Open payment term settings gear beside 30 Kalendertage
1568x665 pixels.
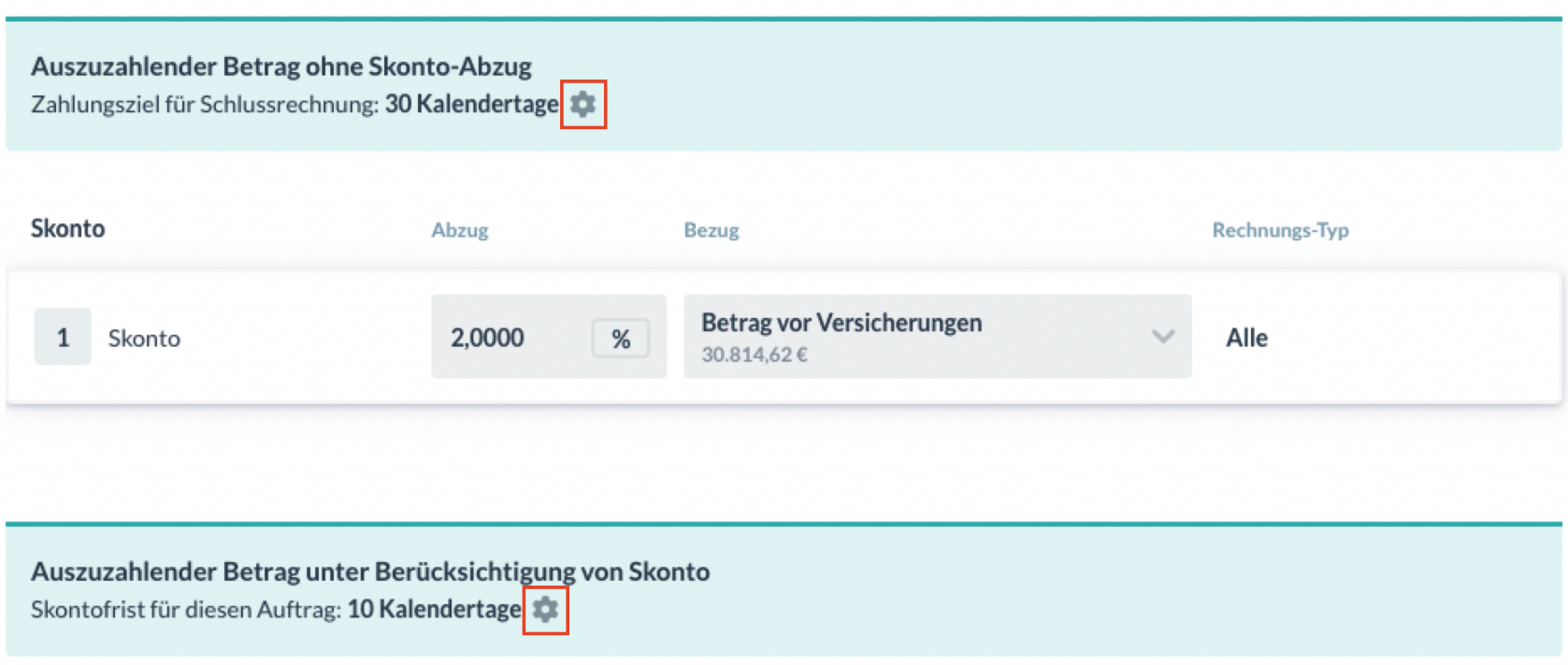click(583, 104)
